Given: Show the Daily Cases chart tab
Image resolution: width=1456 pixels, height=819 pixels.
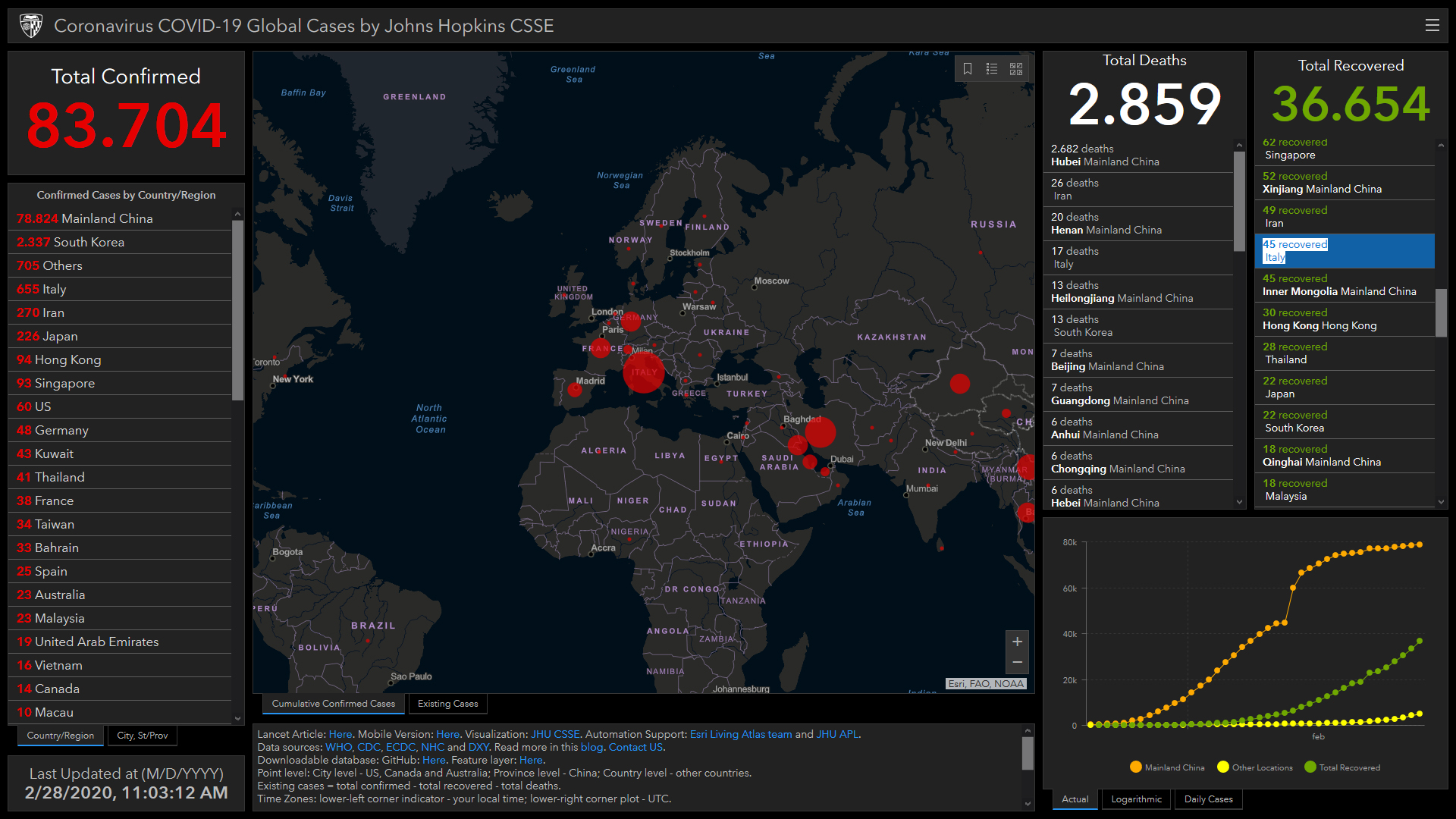Looking at the screenshot, I should (1209, 799).
